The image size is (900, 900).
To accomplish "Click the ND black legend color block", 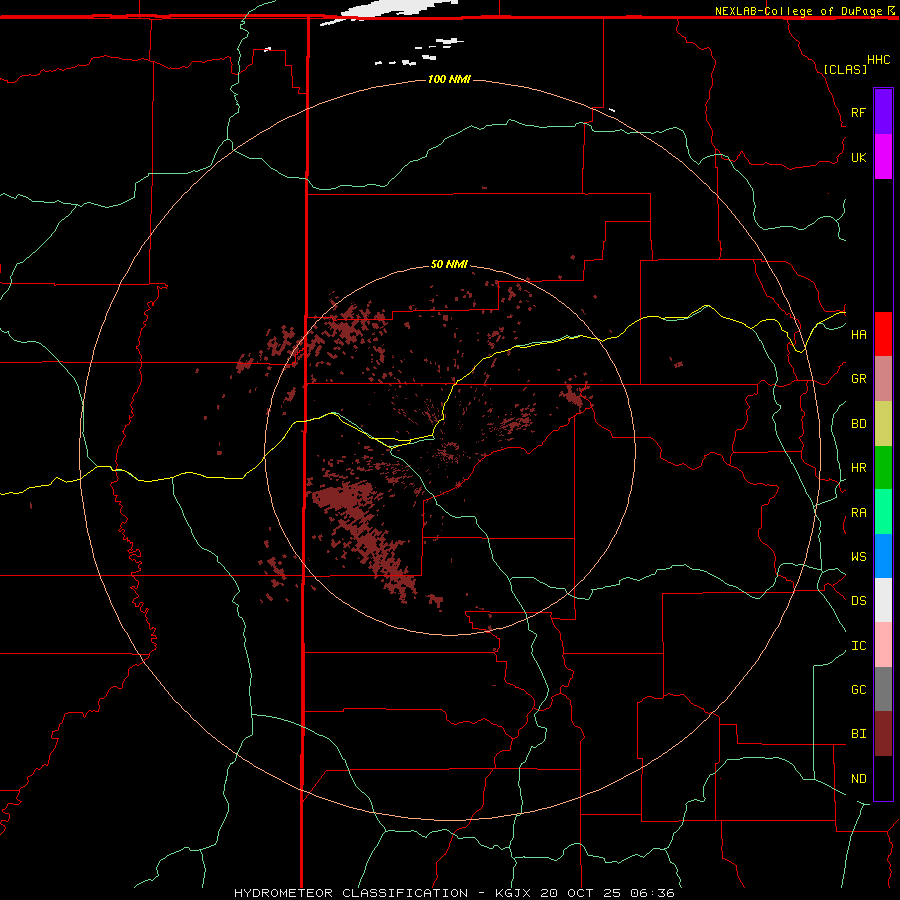I will (x=883, y=778).
